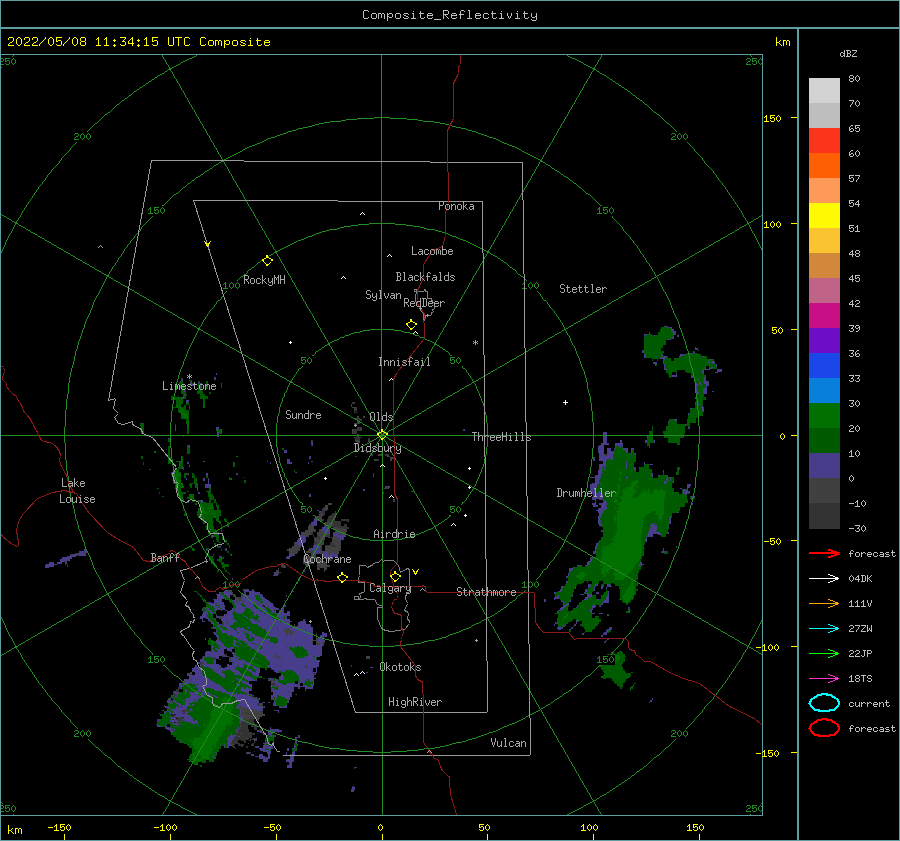900x841 pixels.
Task: Select the 39 dBZ purple swatch
Action: pos(824,340)
